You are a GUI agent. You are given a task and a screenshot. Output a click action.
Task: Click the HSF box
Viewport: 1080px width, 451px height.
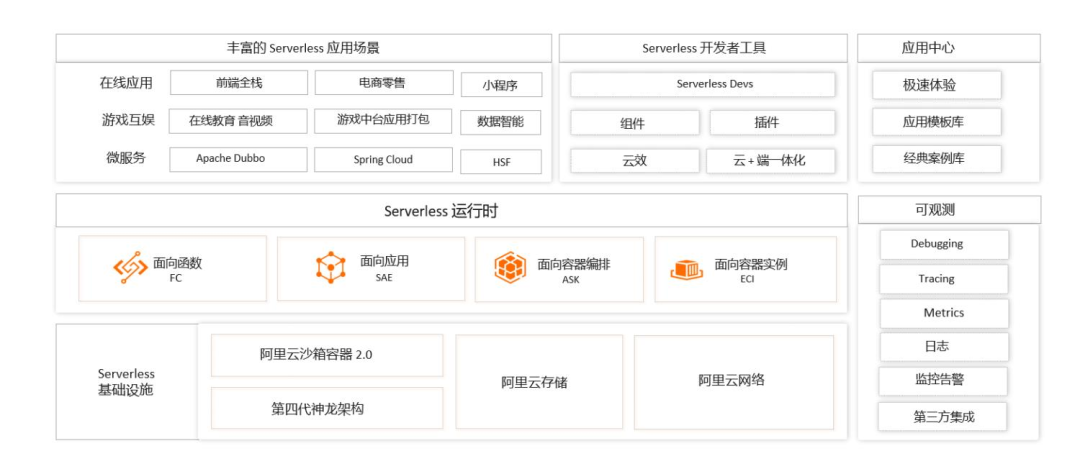pyautogui.click(x=501, y=162)
